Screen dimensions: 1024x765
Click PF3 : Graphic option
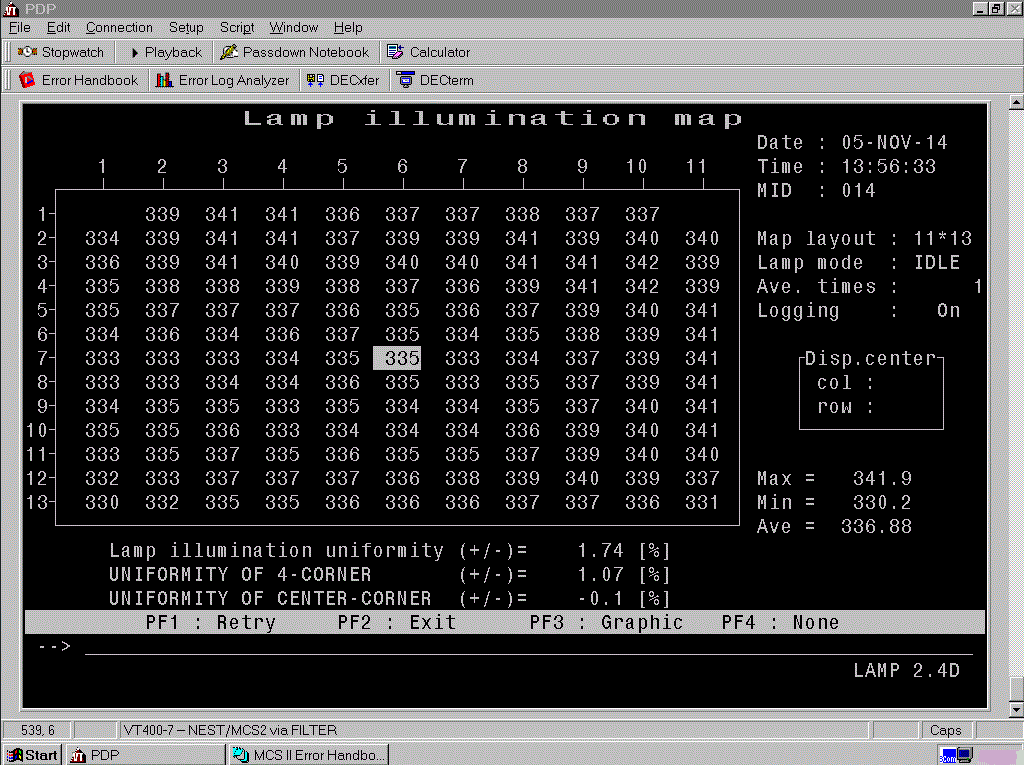pos(606,622)
